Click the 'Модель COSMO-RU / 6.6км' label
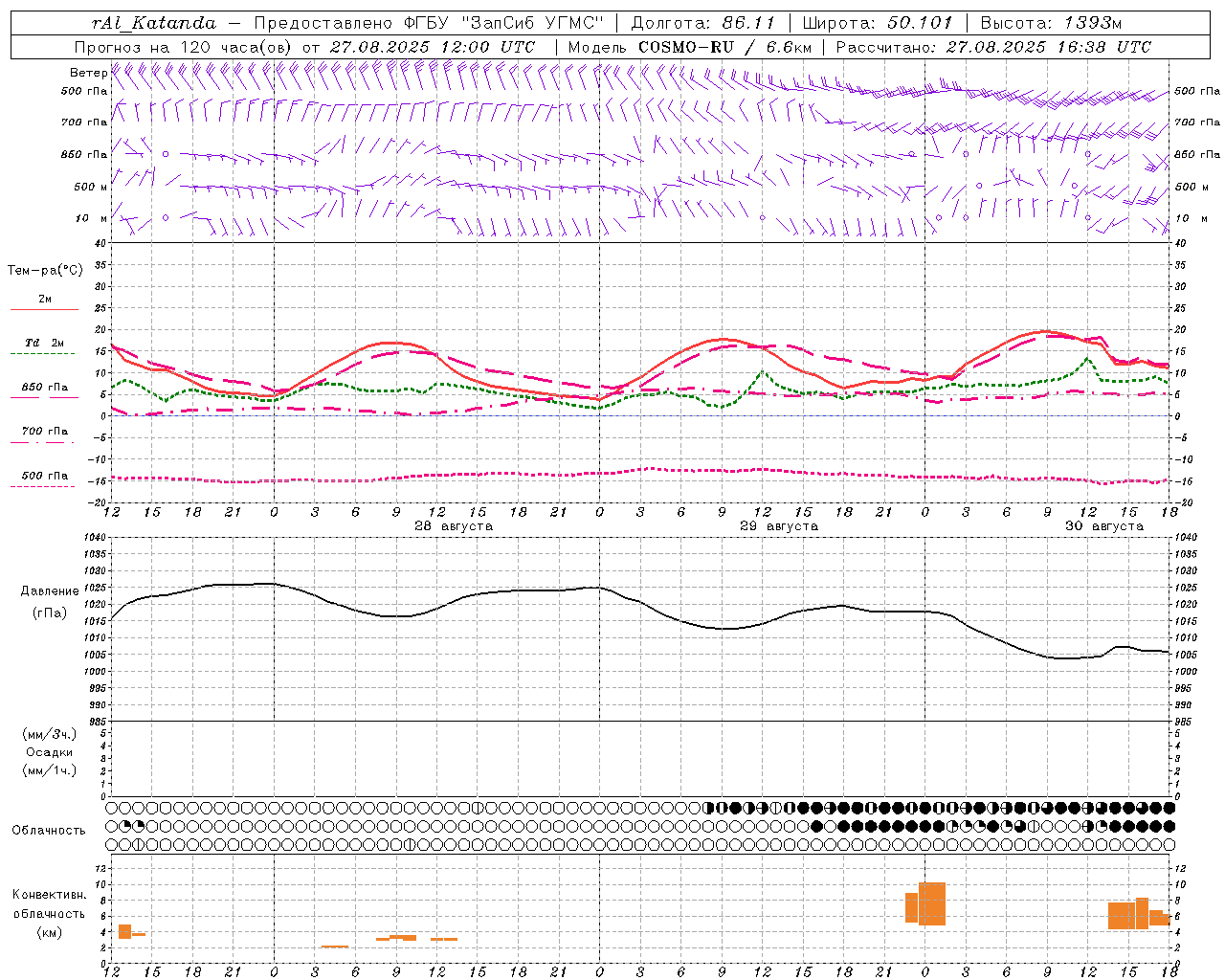This screenshot has width=1225, height=980. click(690, 47)
